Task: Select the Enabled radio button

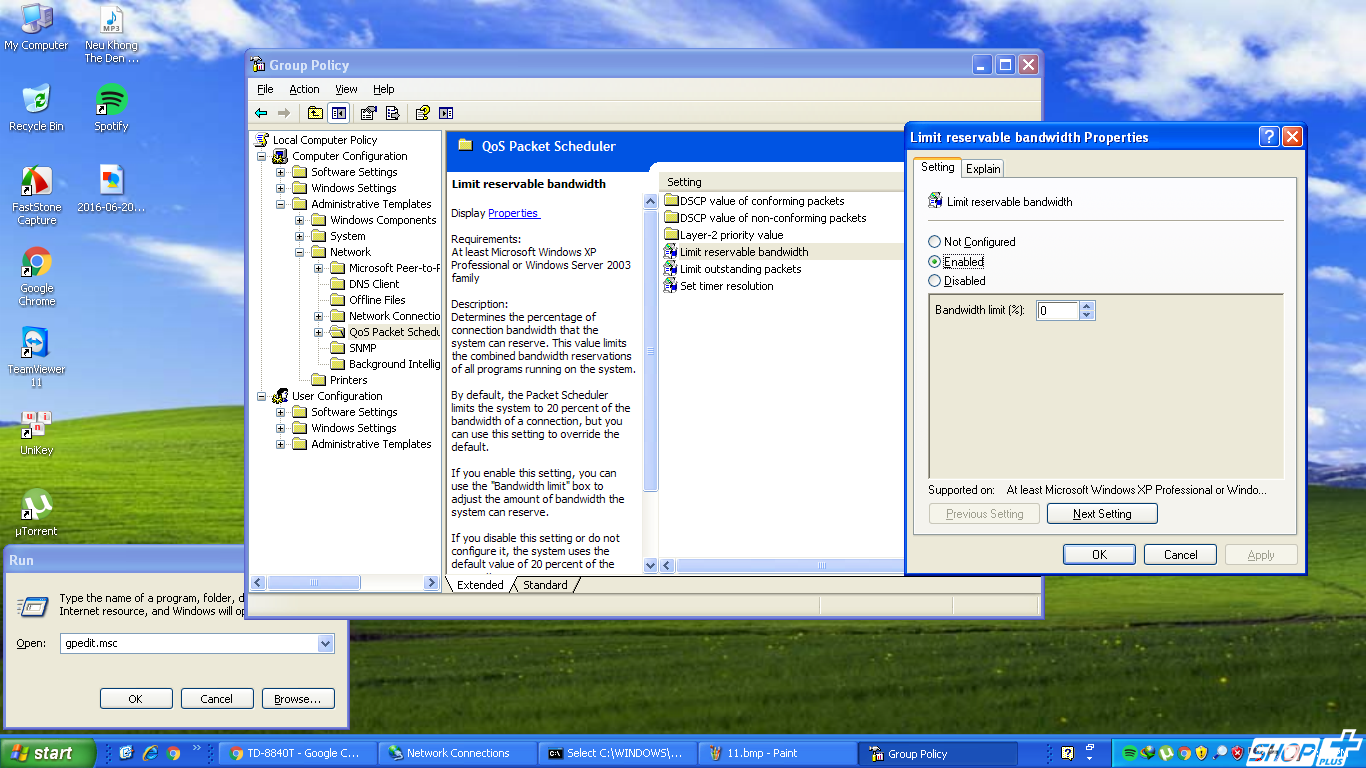Action: (x=935, y=261)
